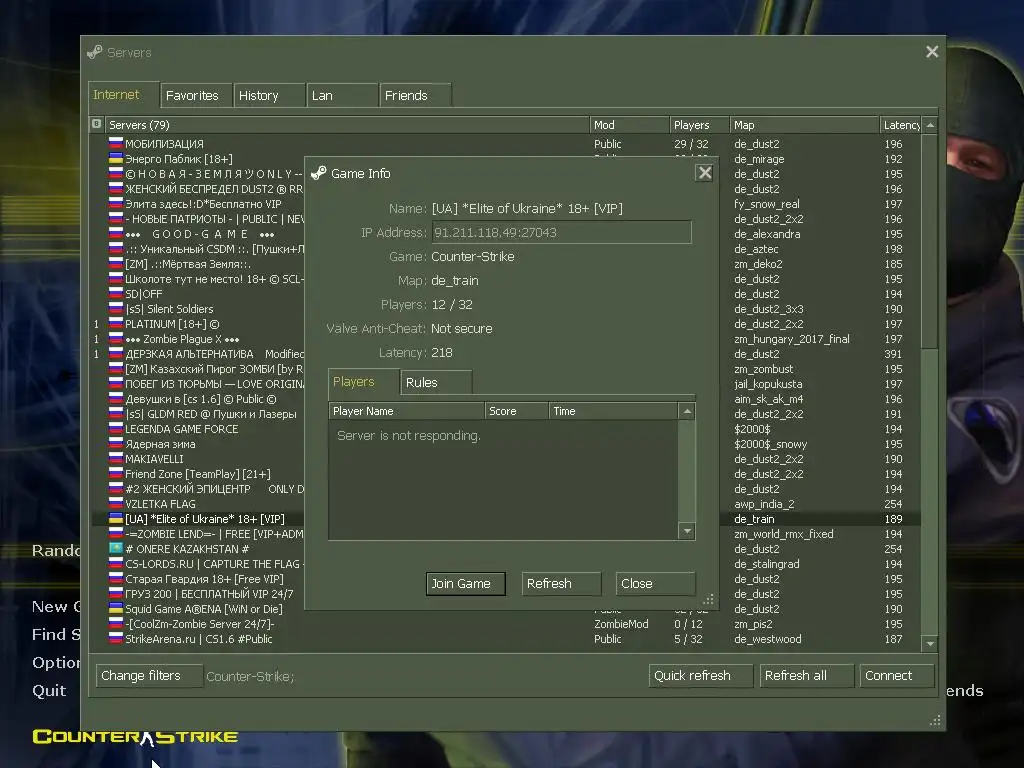Screen dimensions: 1024x768
Task: Click the Counter-Strike logo
Action: click(135, 737)
